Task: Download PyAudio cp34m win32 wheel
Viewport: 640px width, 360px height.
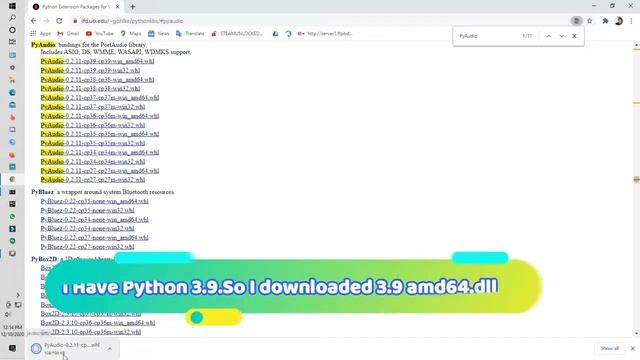Action: click(93, 162)
